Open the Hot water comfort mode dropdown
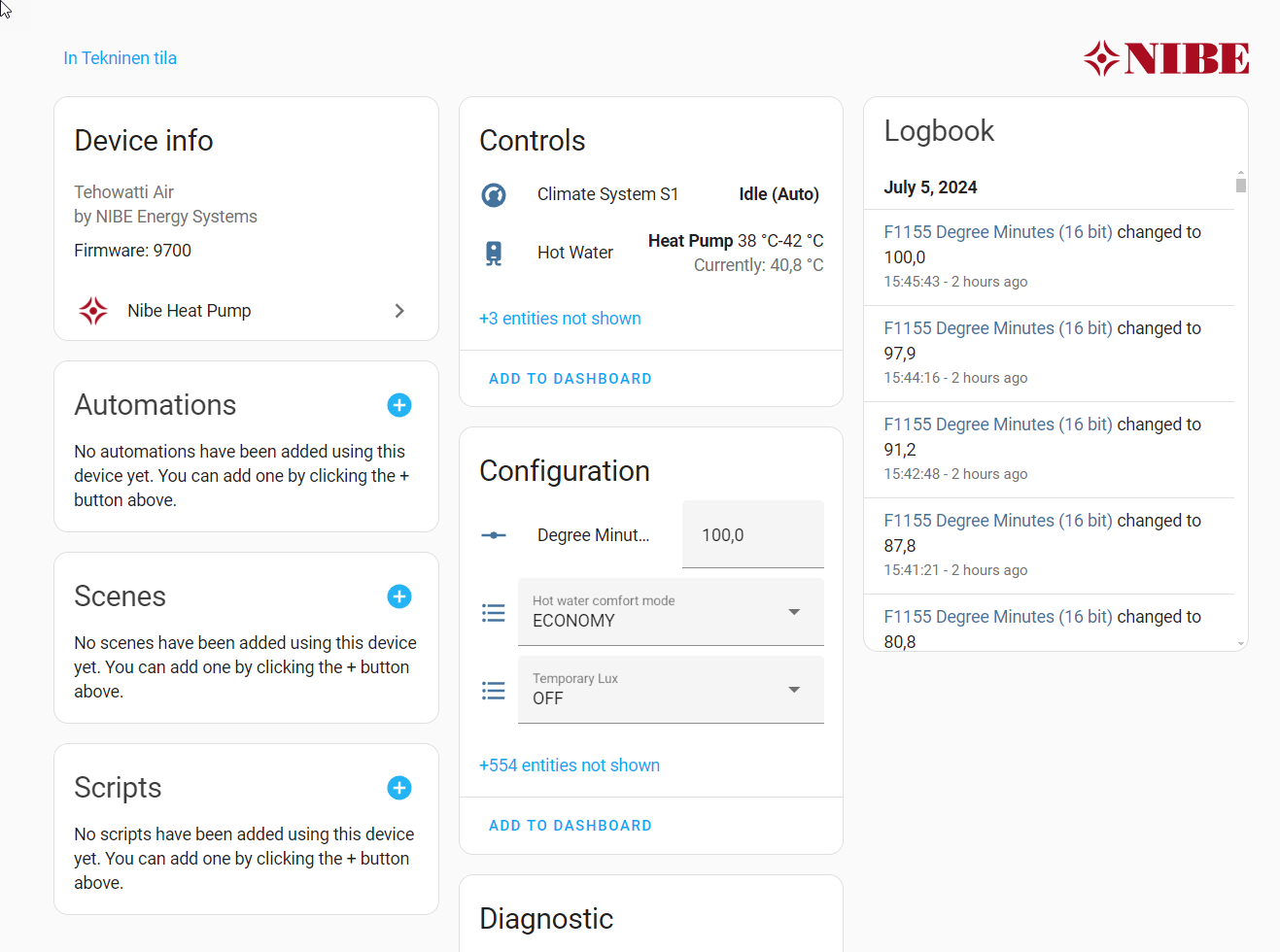 (671, 612)
